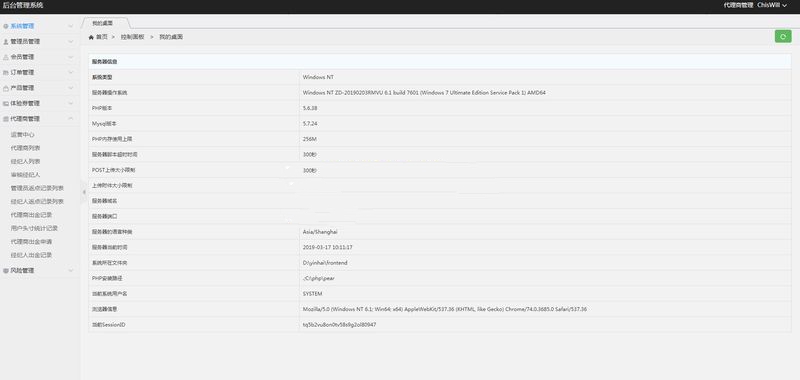
Task: Click the 代理商管理 link in top bar
Action: (738, 5)
